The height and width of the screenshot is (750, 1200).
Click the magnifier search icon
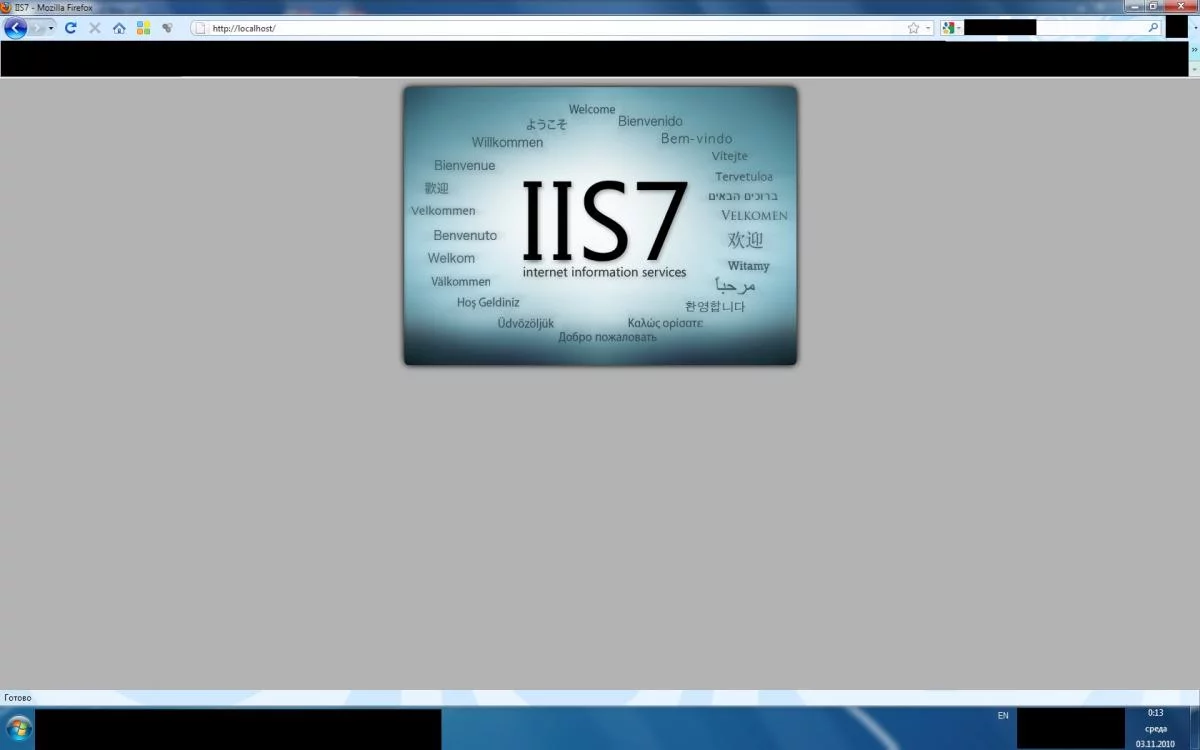pos(1153,28)
